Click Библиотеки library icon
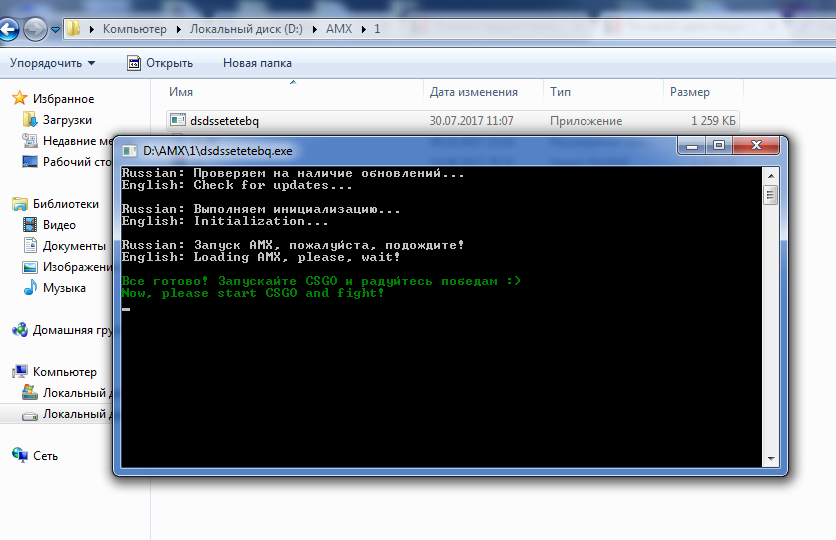Screen dimensions: 836x540 [20, 203]
